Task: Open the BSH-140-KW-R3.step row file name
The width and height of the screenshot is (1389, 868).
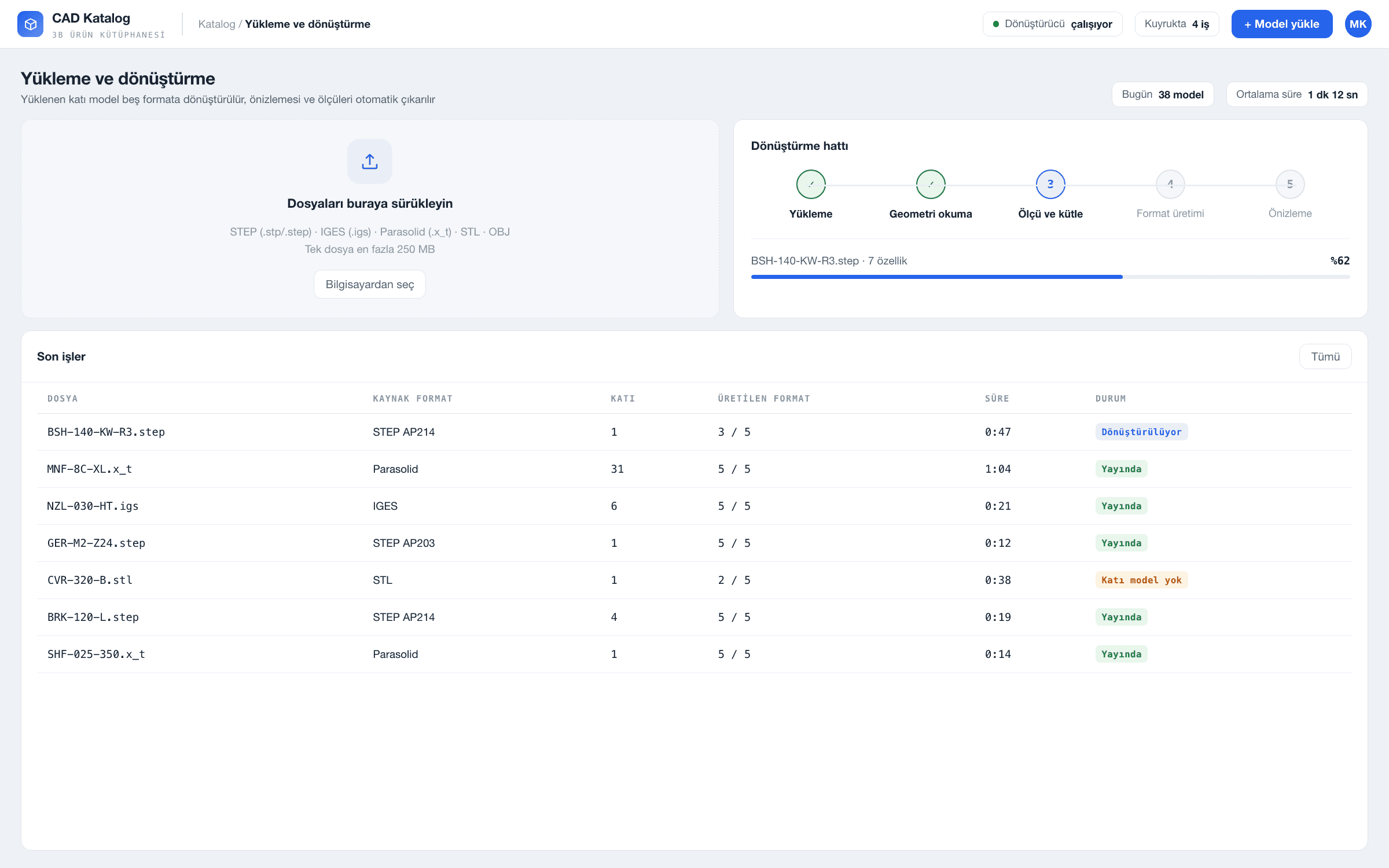Action: [106, 432]
